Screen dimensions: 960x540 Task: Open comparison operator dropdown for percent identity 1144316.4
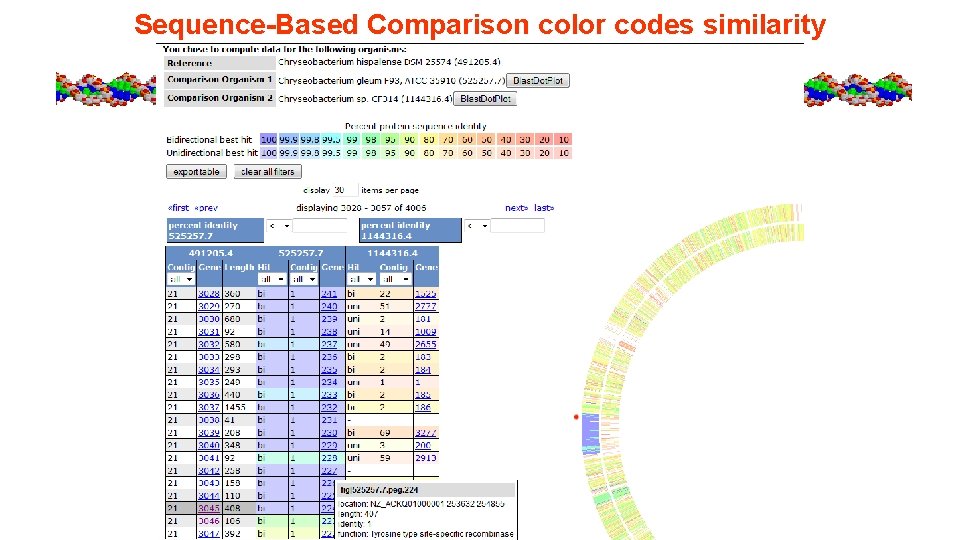tap(477, 226)
